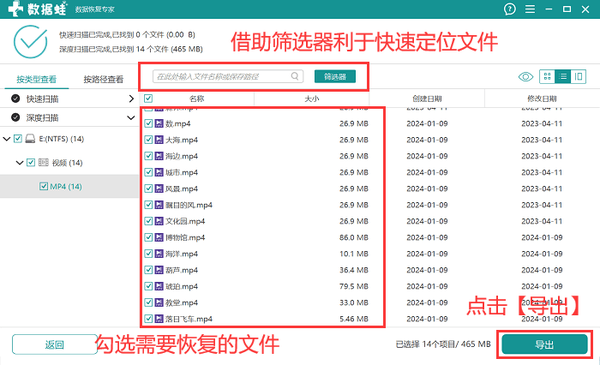Expand the 快速扫描 section arrow
The height and width of the screenshot is (365, 600).
pos(131,99)
